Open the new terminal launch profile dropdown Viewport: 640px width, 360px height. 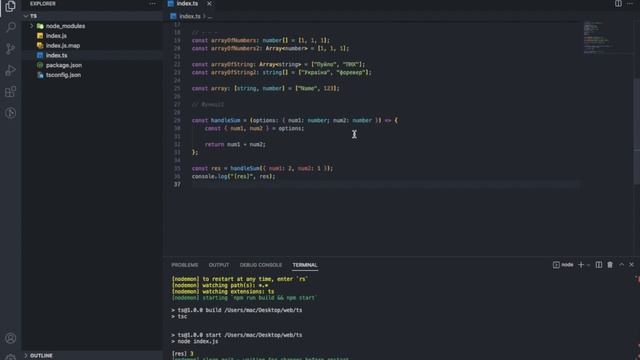pyautogui.click(x=588, y=265)
